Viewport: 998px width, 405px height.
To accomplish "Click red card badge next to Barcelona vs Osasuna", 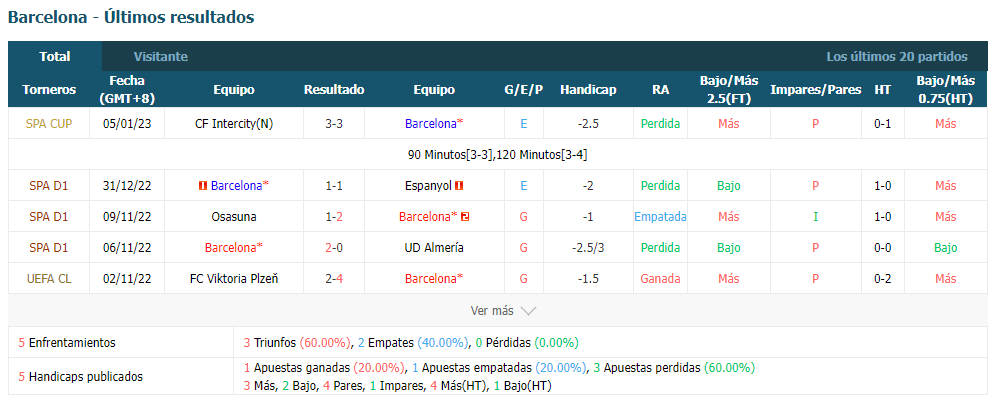I will click(465, 217).
